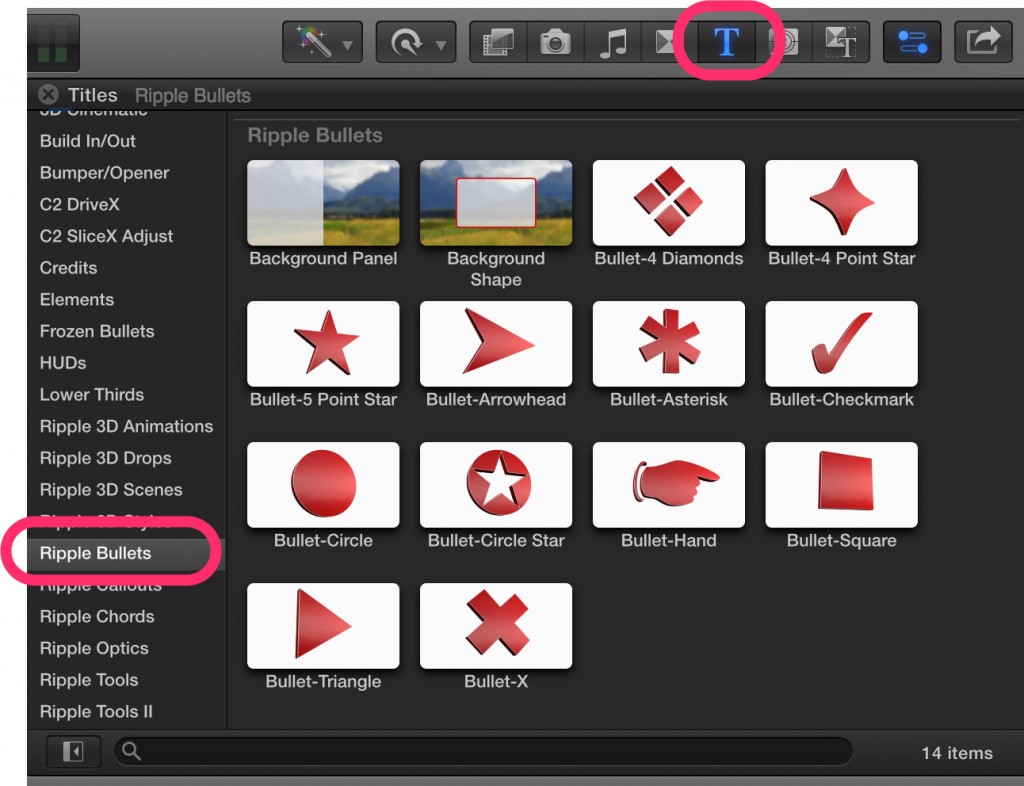Open the Music and Sound browser
1024x786 pixels.
click(613, 42)
